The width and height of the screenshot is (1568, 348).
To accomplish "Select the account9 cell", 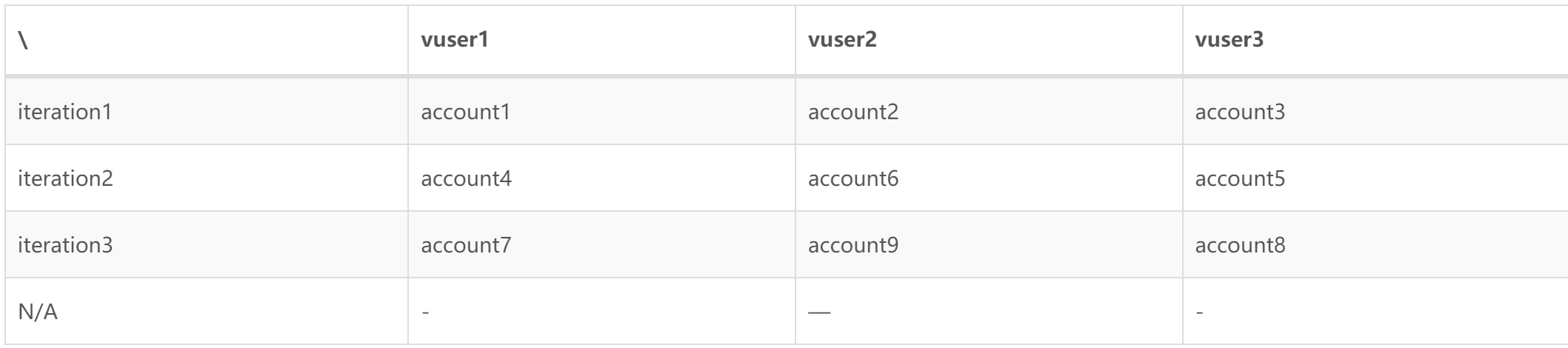I will pyautogui.click(x=853, y=245).
